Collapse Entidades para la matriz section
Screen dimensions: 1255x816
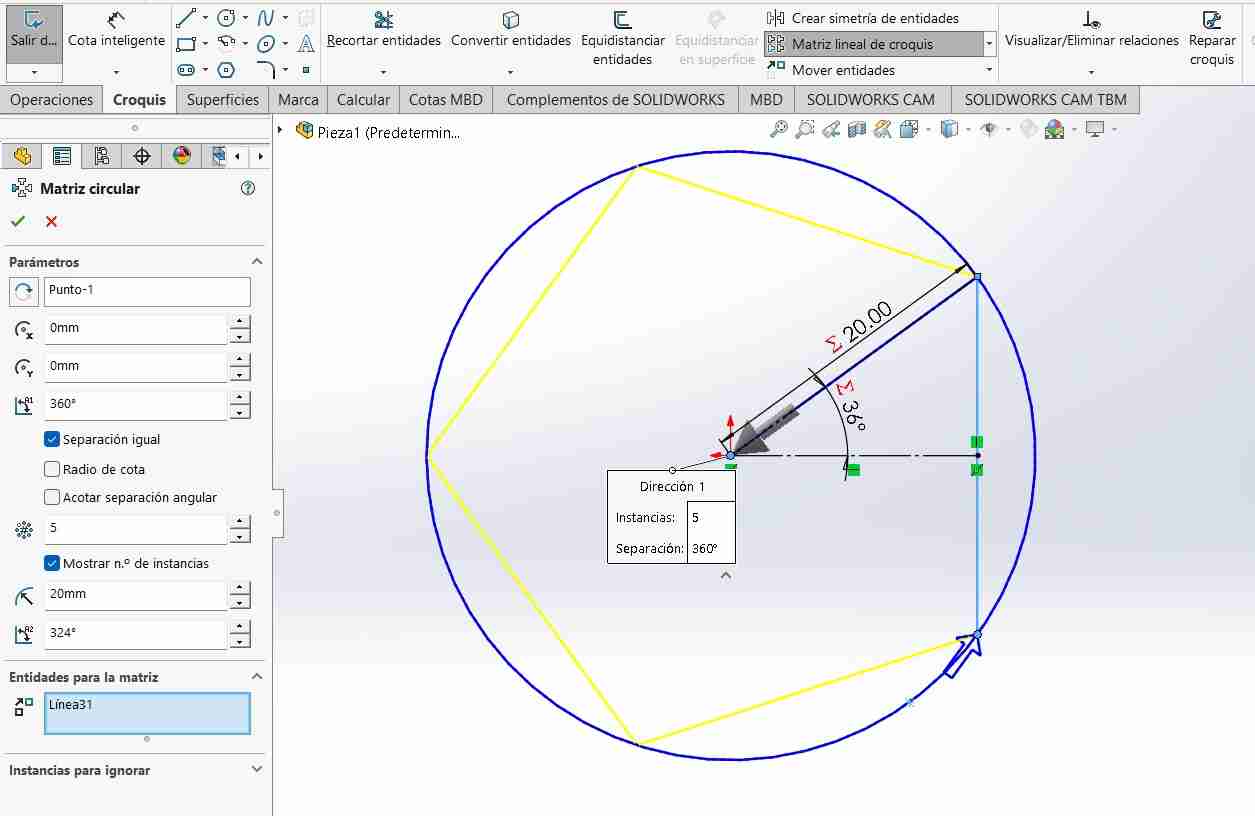(257, 677)
